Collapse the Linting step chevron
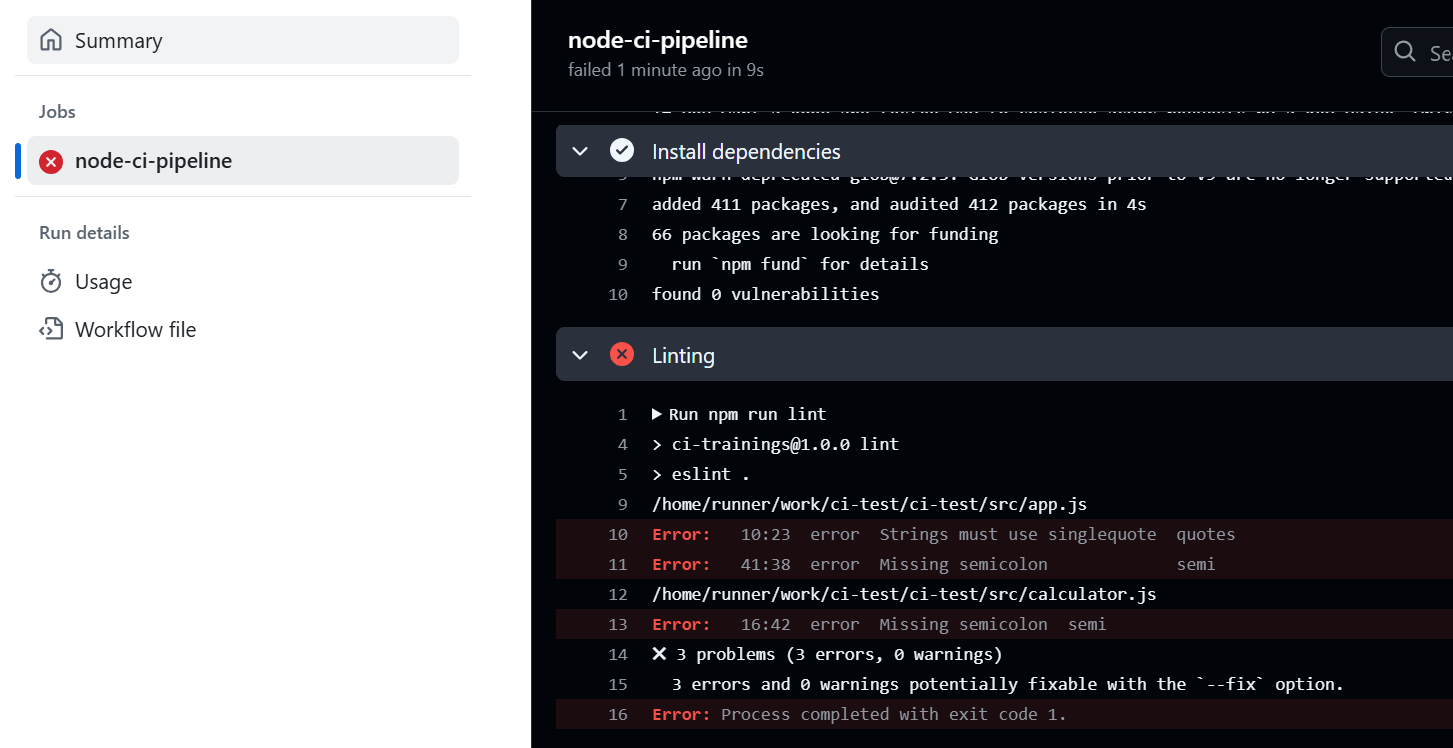The image size is (1453, 748). click(x=580, y=355)
